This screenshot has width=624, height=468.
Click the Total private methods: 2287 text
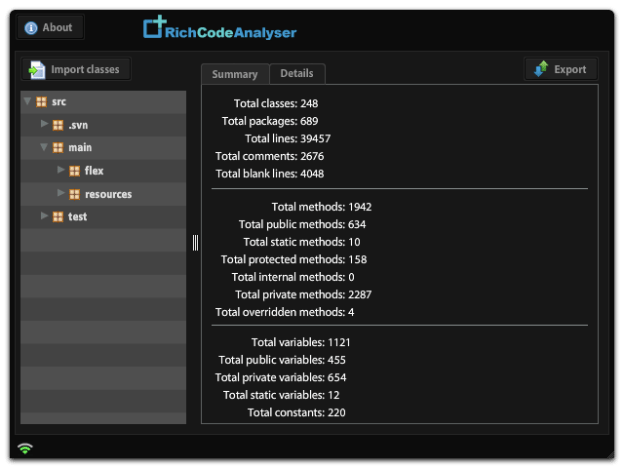[x=303, y=294]
